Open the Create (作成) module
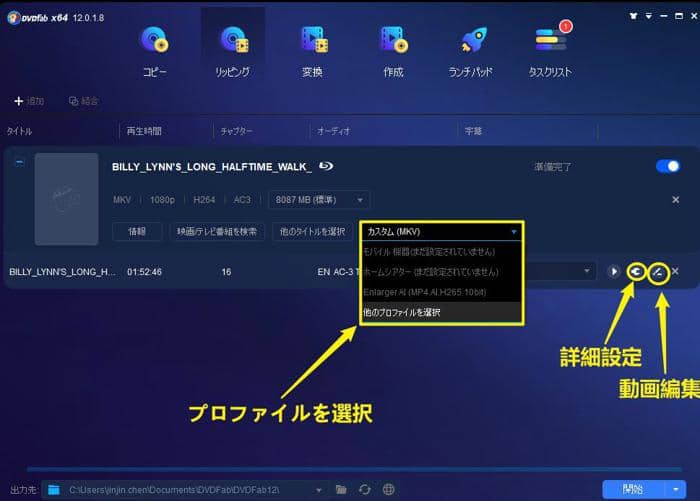The image size is (700, 501). coord(393,51)
